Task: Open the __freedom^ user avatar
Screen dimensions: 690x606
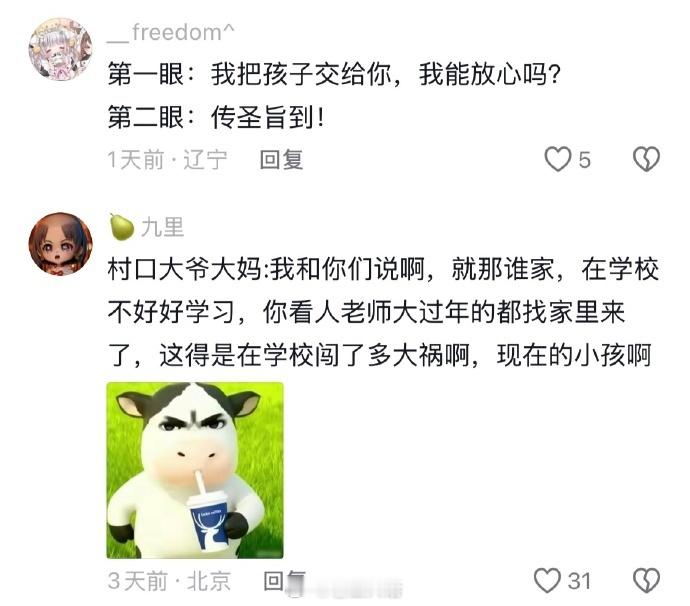Action: point(61,49)
